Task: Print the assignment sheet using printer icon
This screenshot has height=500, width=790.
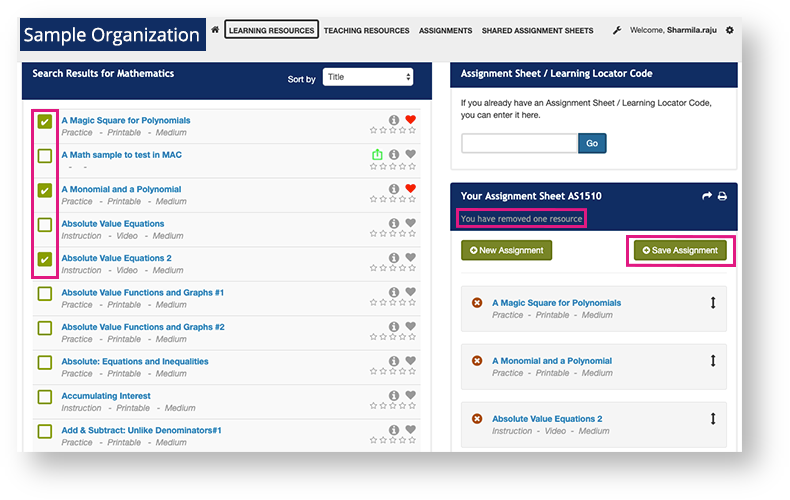Action: 722,197
